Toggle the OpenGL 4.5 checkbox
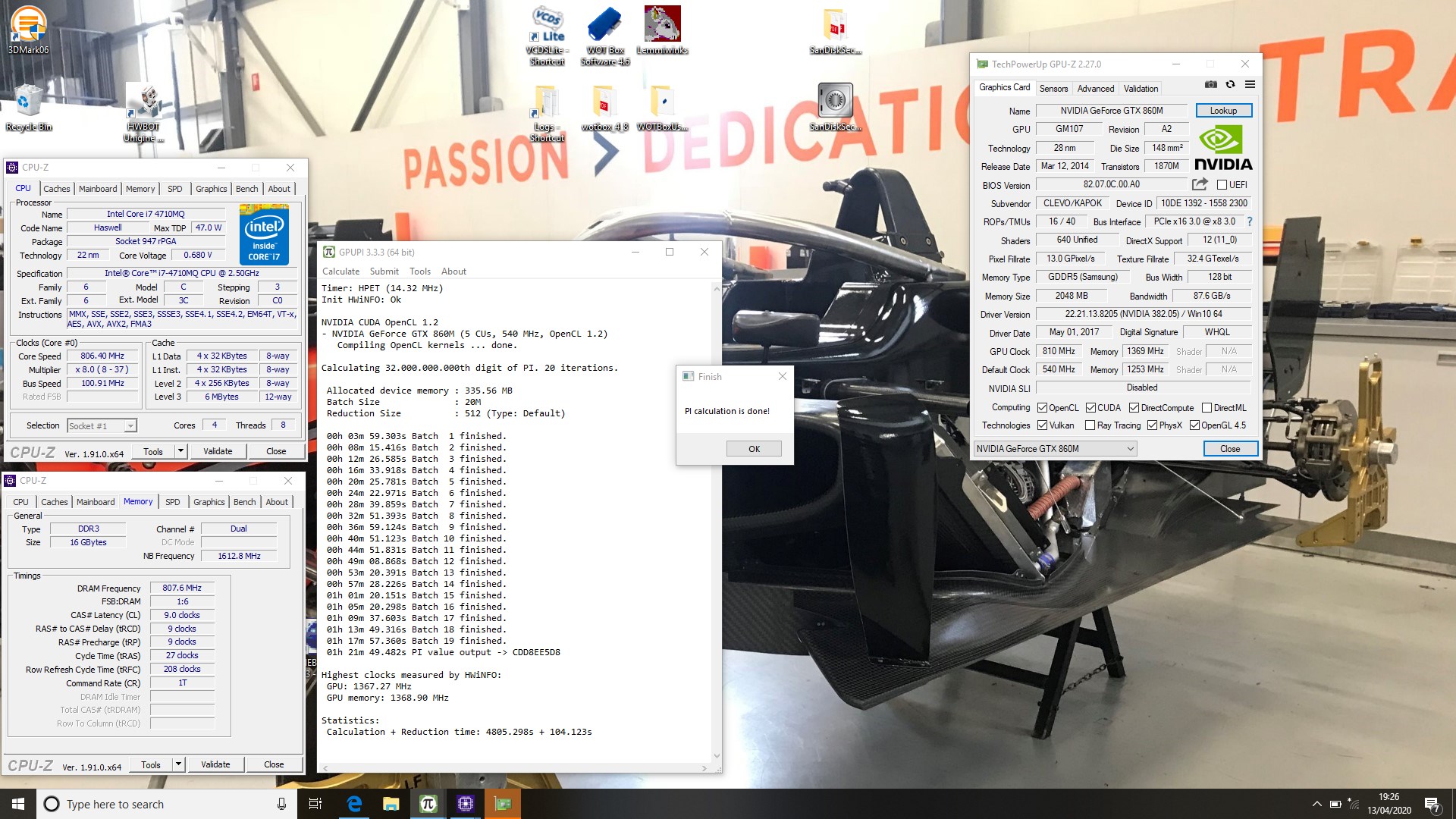The image size is (1456, 819). click(x=1194, y=425)
